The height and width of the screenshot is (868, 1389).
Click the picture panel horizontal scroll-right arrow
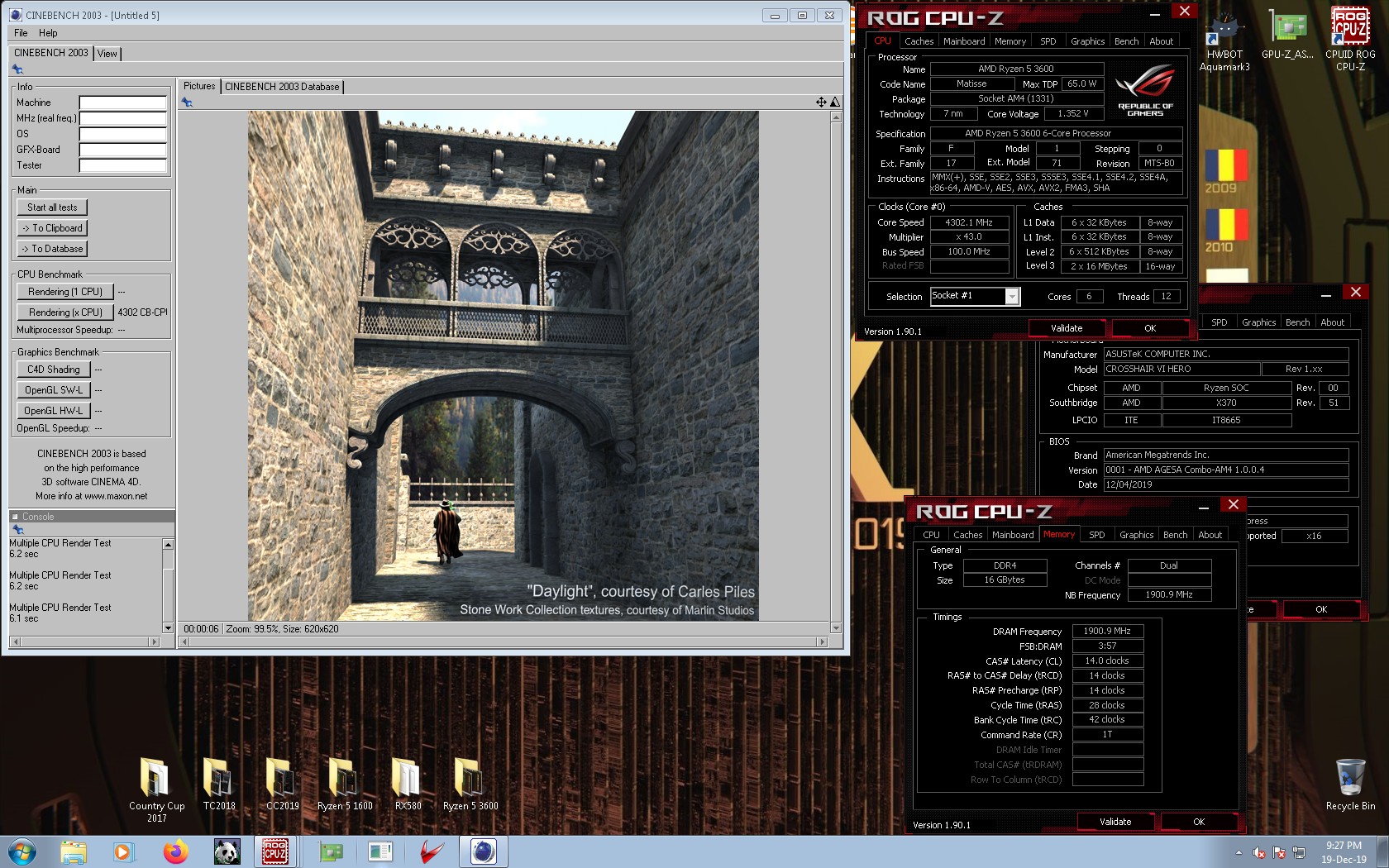[822, 641]
